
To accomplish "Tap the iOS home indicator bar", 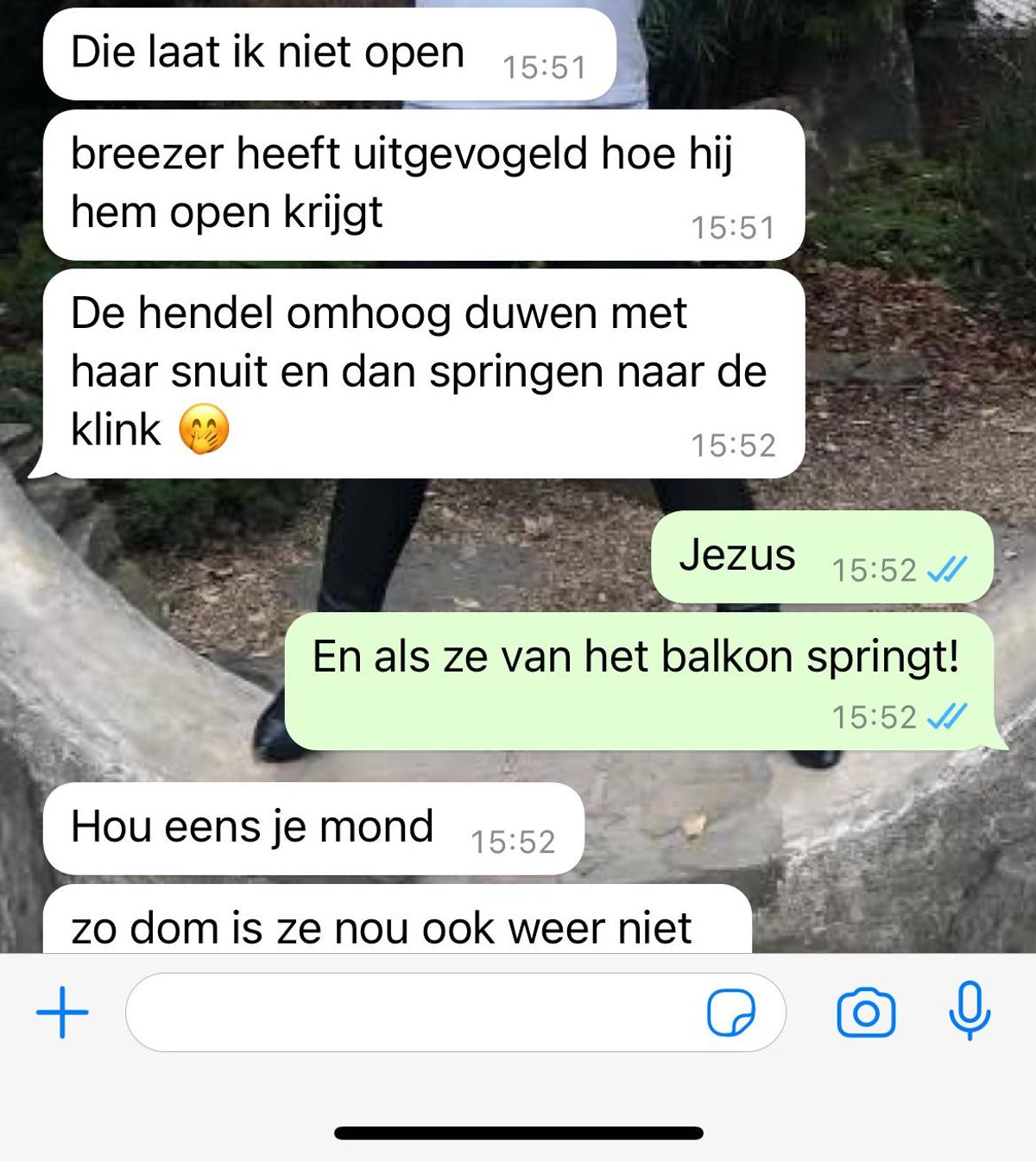I will click(x=519, y=1133).
